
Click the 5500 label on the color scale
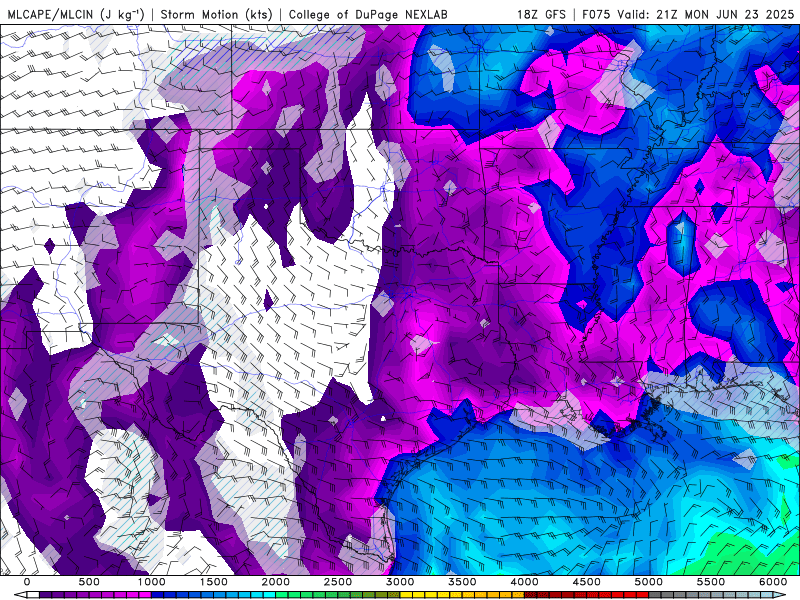coord(711,582)
